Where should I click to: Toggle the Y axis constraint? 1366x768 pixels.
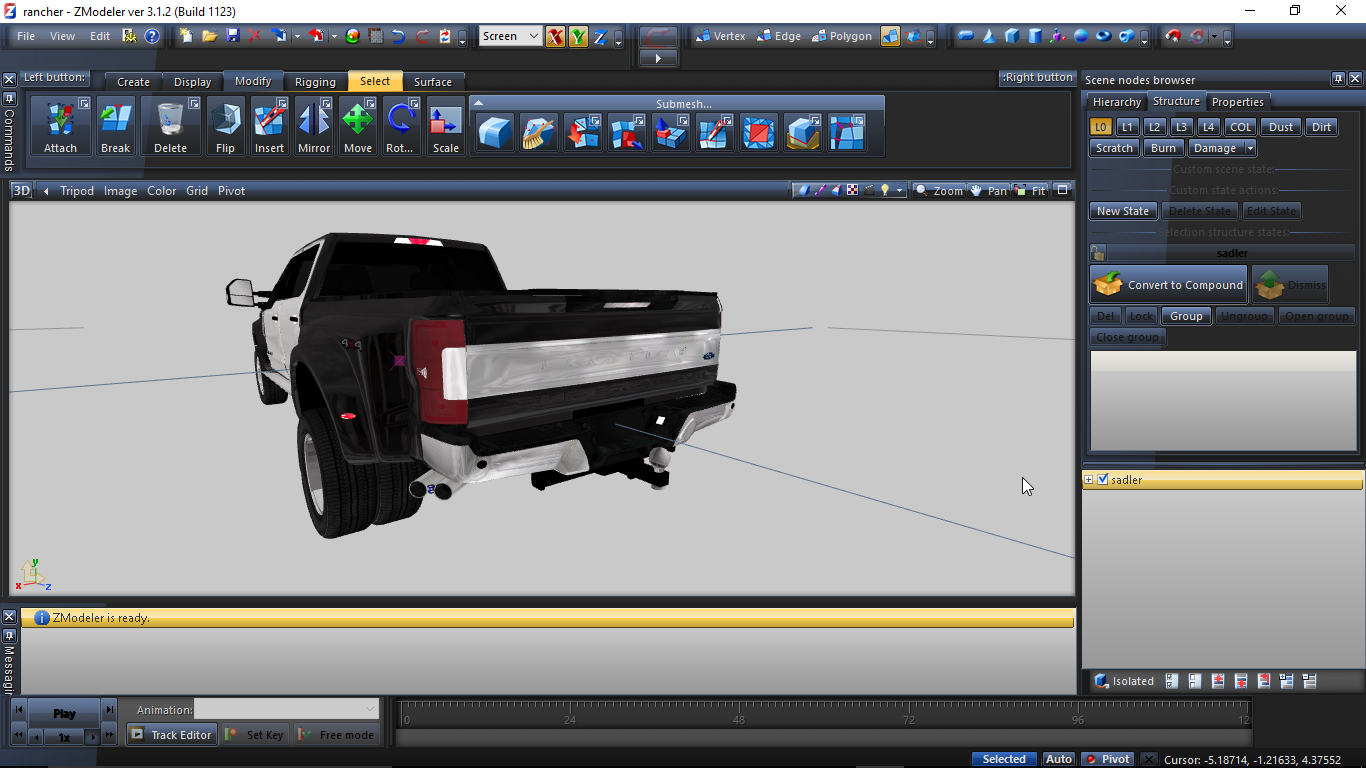pyautogui.click(x=578, y=37)
